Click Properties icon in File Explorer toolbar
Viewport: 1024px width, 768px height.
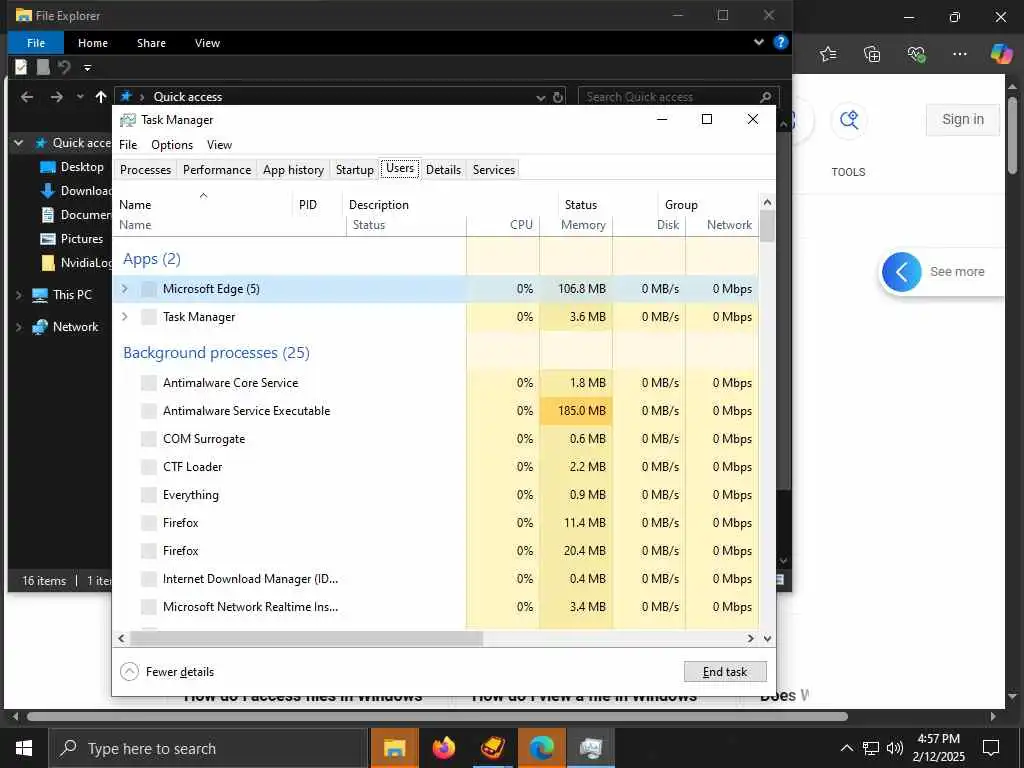[21, 67]
